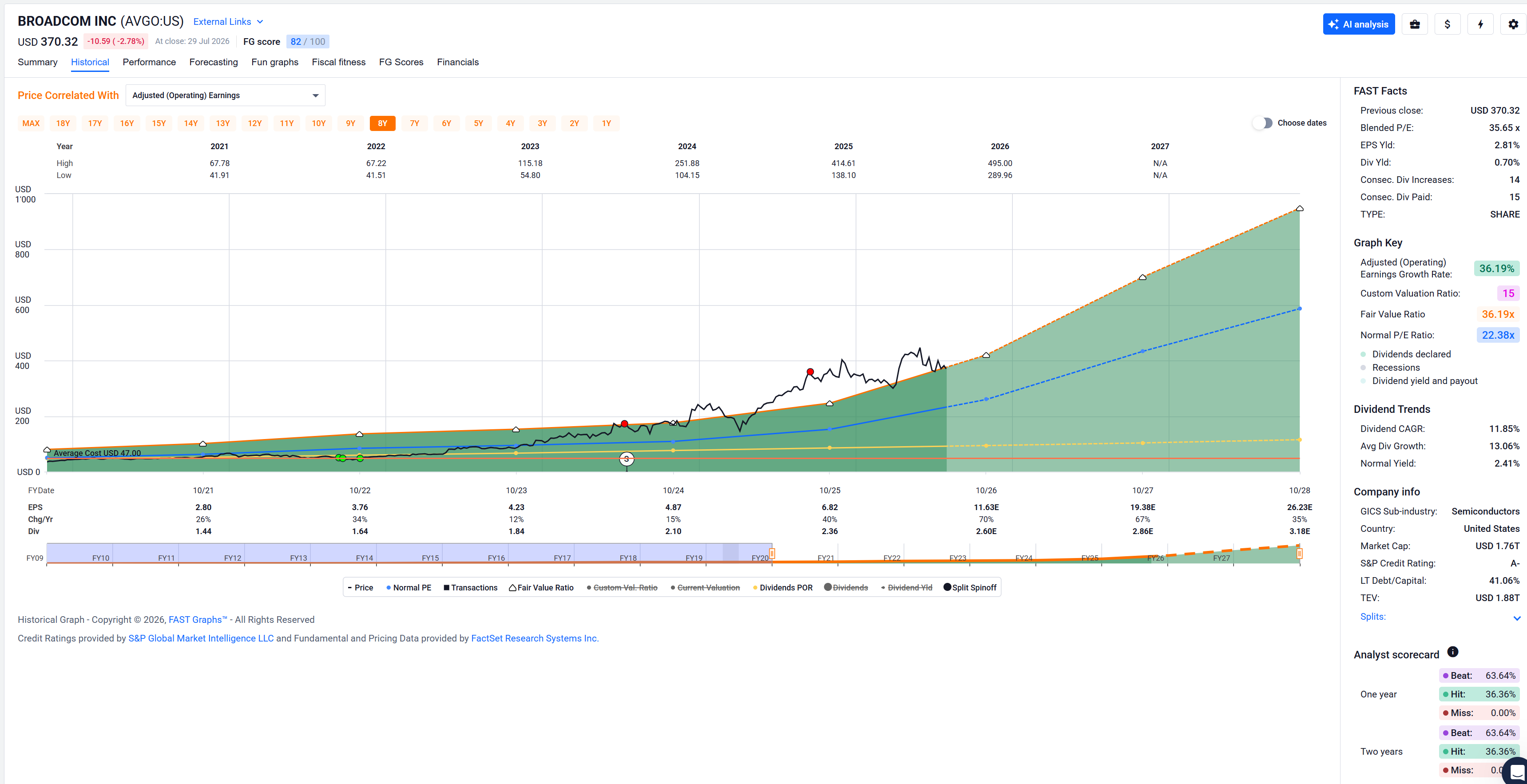Select the 2Y time range
This screenshot has height=784, width=1527.
[575, 123]
